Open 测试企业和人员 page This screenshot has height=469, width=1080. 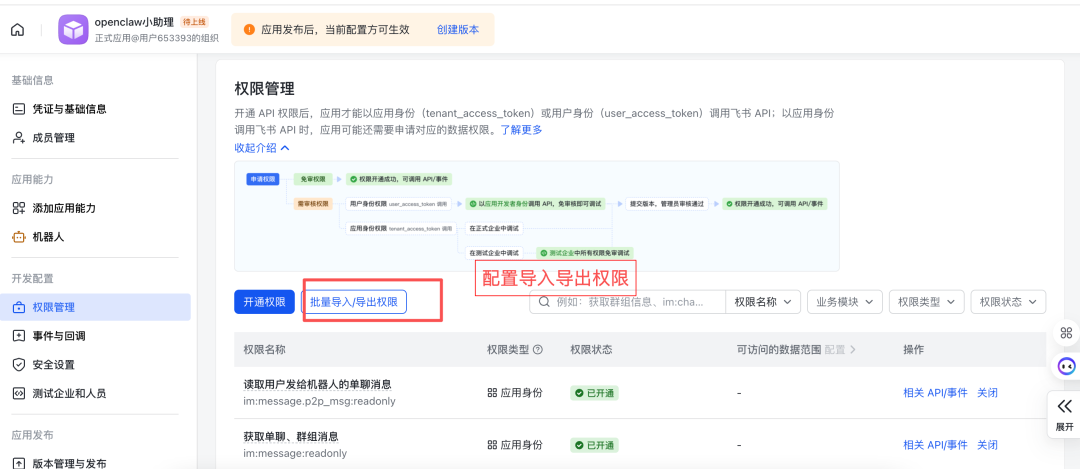click(69, 393)
